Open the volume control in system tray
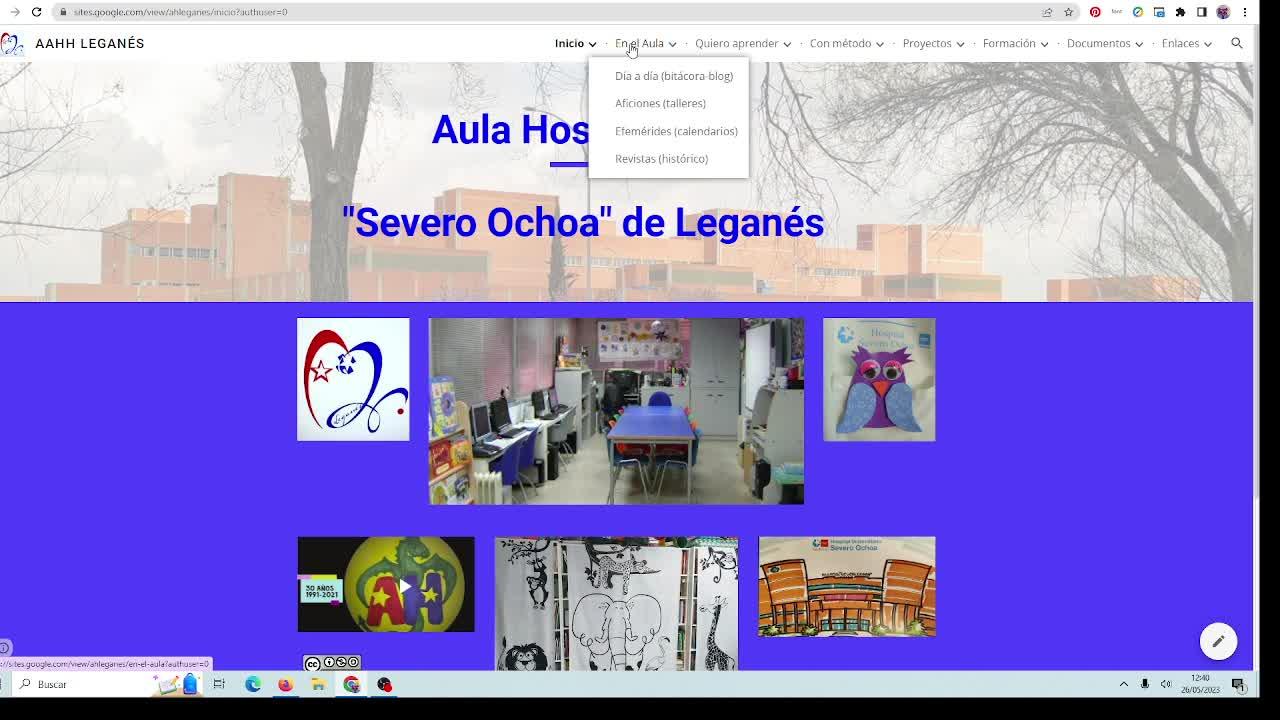The height and width of the screenshot is (720, 1280). [1166, 684]
